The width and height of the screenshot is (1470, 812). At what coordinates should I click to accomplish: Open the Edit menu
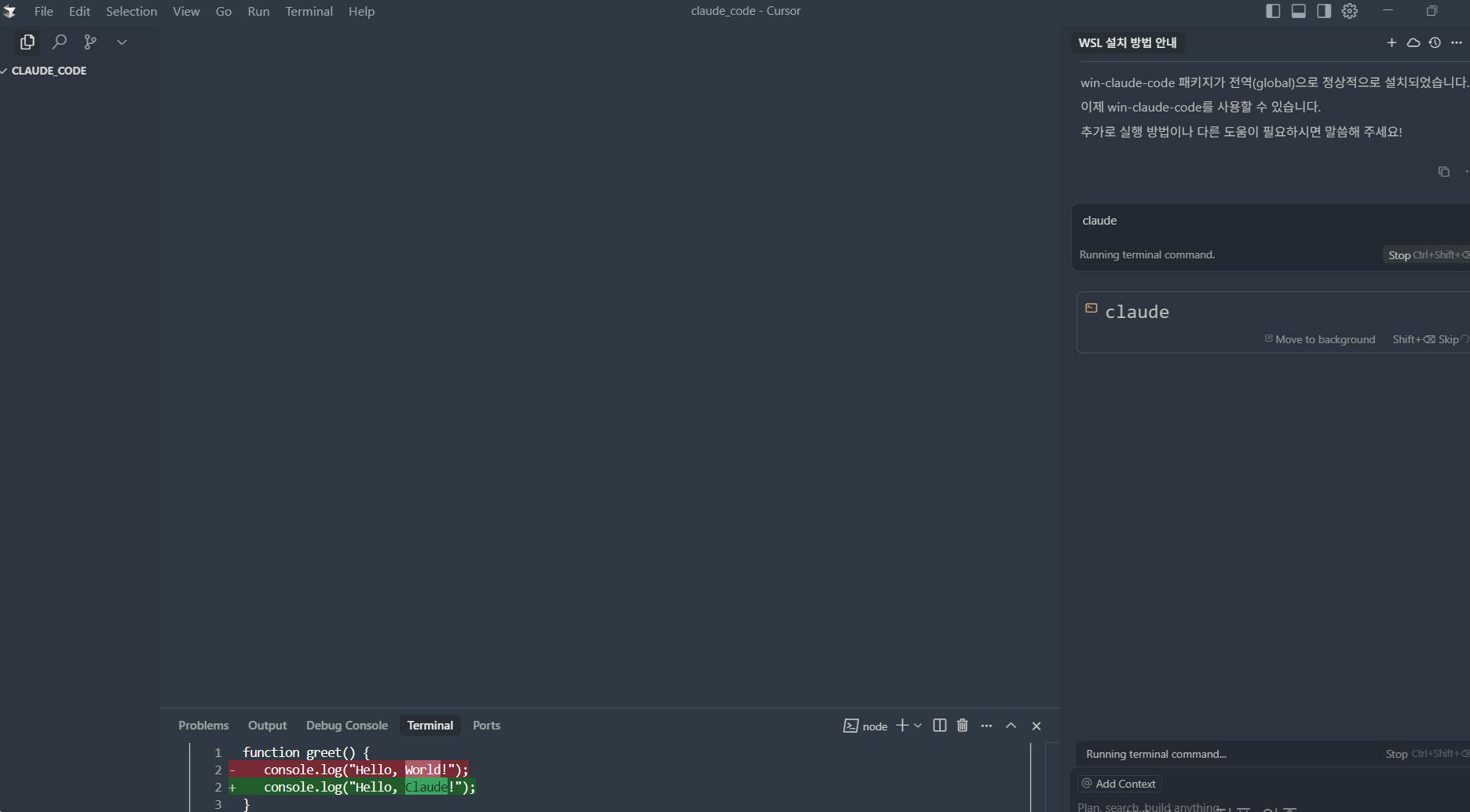(x=79, y=11)
